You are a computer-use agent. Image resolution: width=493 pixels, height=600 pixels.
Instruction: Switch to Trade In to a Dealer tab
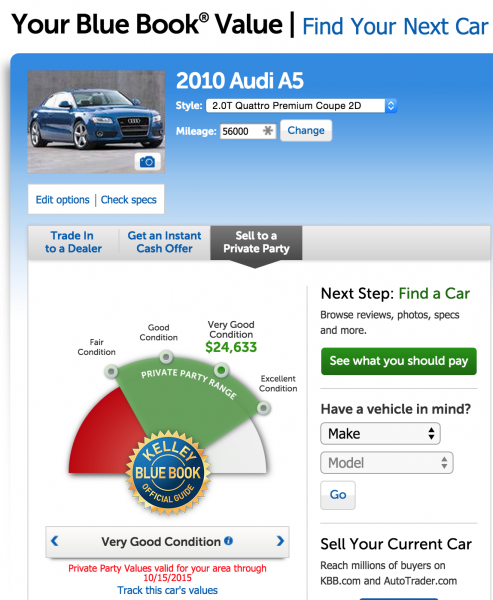coord(73,242)
